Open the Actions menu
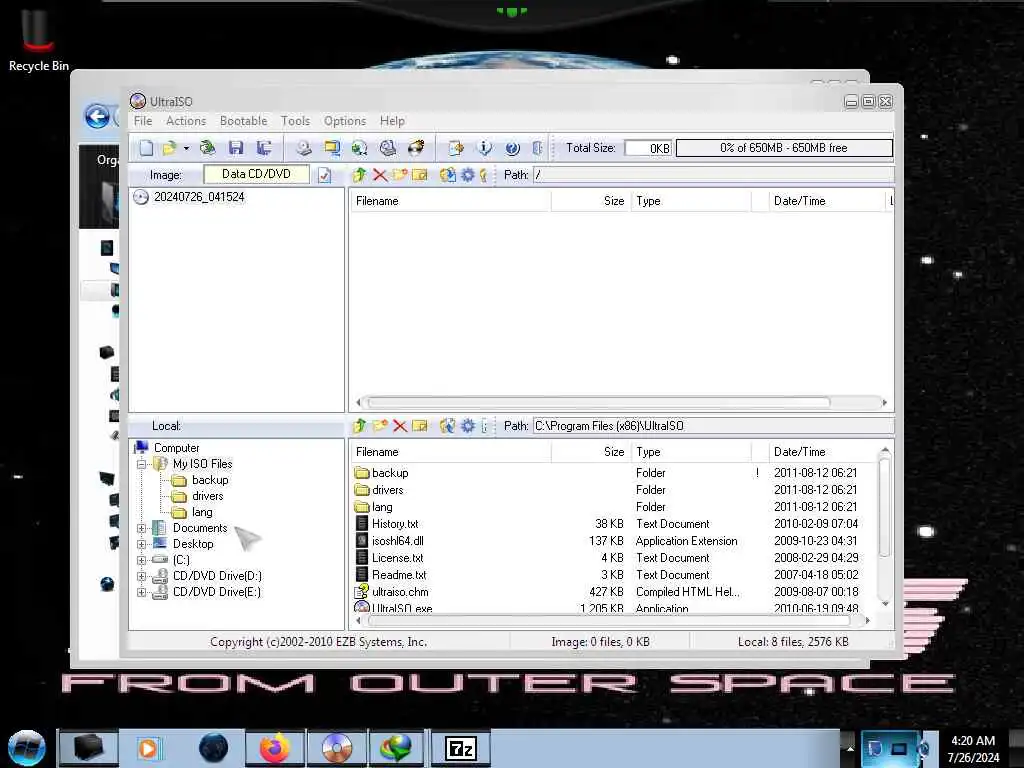This screenshot has width=1024, height=768. 185,121
